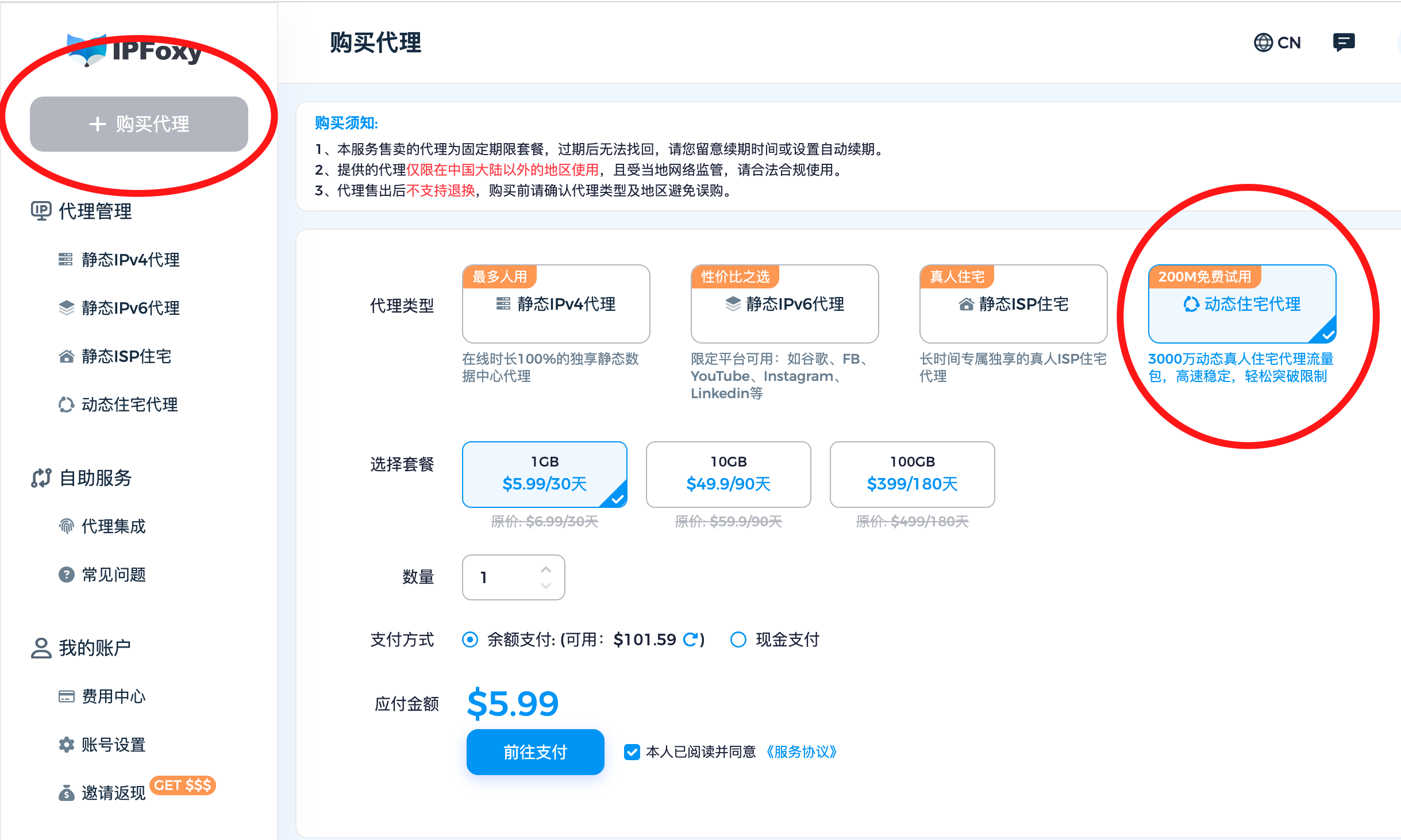Click the 代理管理 IP monitor icon

[41, 211]
